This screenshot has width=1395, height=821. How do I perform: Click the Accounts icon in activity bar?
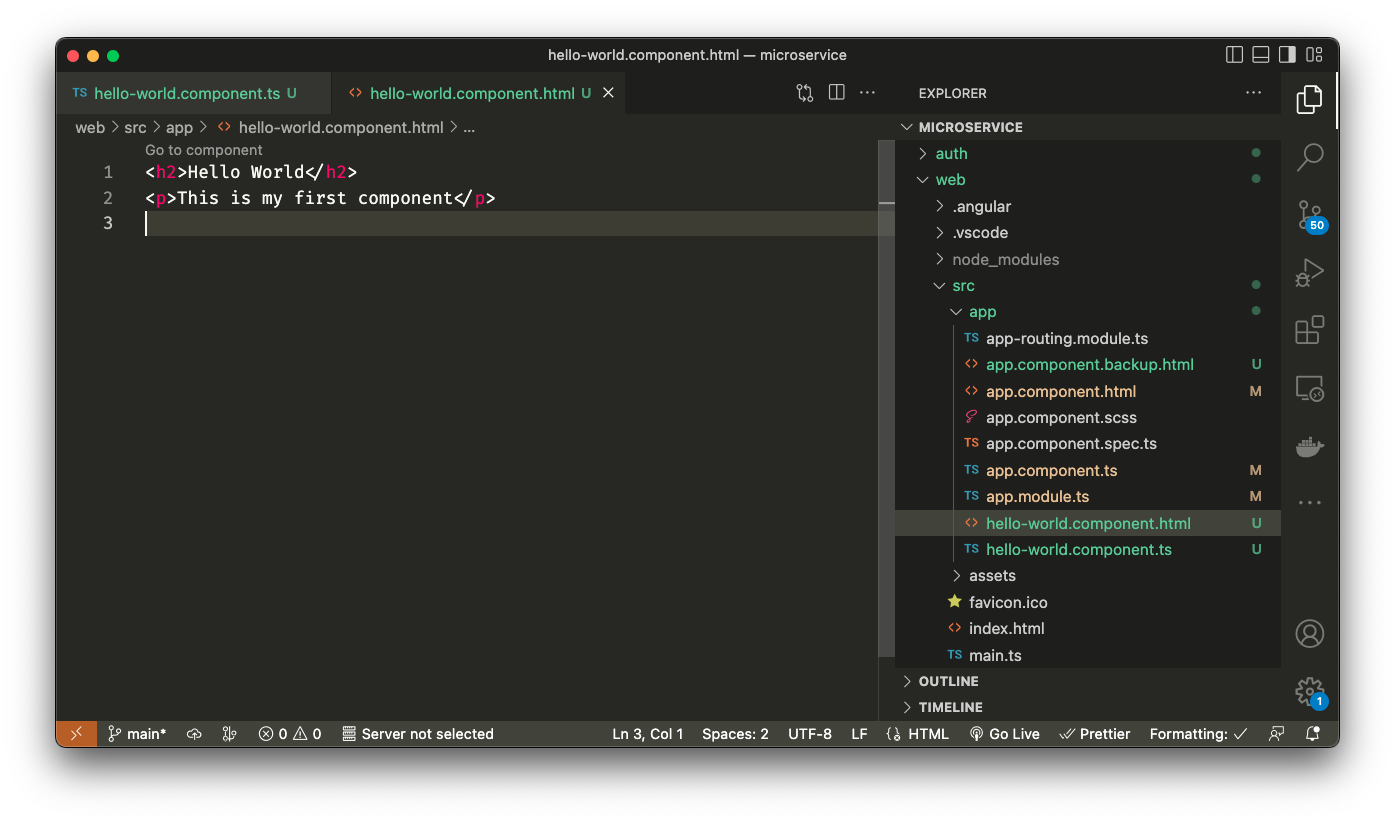(x=1309, y=633)
